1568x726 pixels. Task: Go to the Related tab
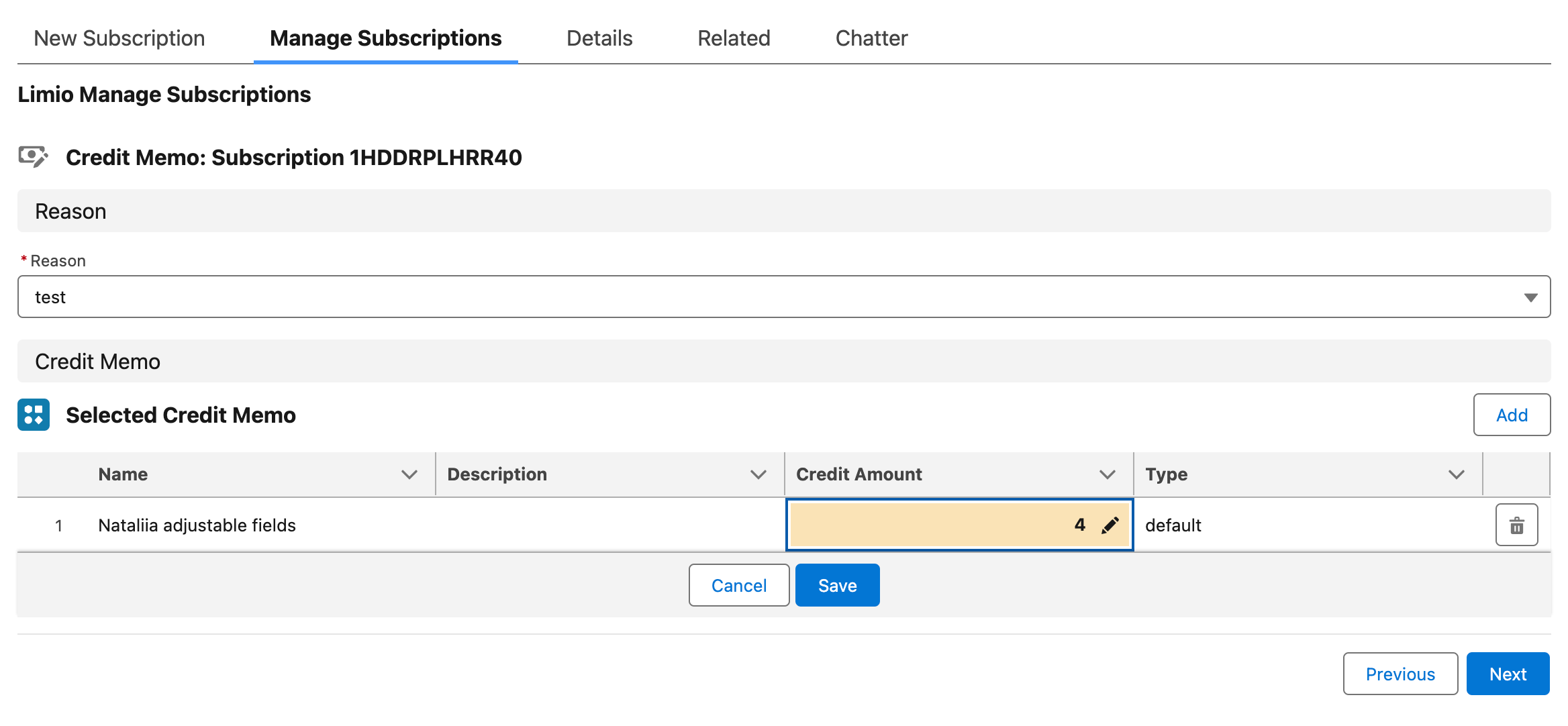point(734,38)
